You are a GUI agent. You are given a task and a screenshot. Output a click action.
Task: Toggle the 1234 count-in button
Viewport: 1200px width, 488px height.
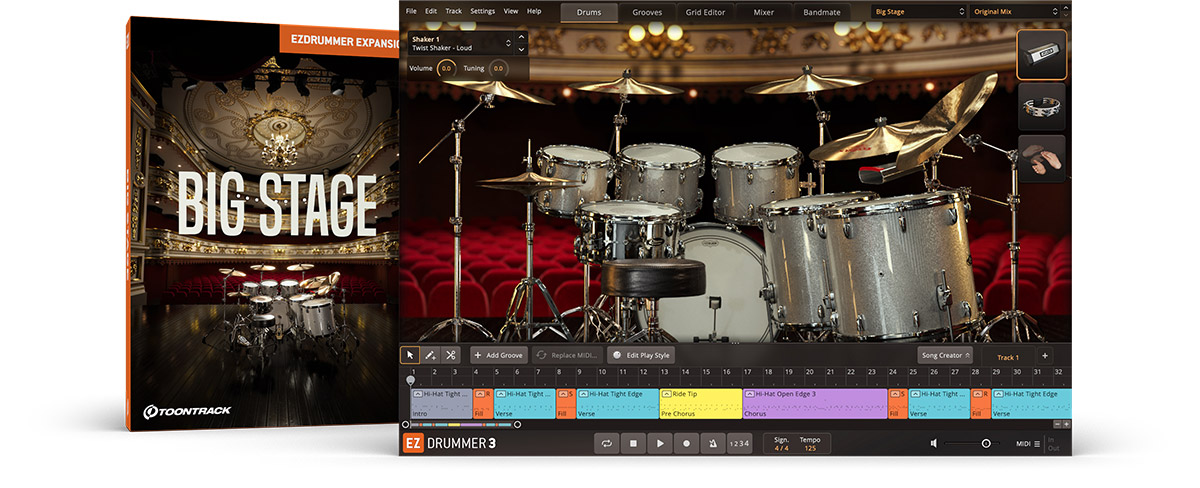pos(739,443)
